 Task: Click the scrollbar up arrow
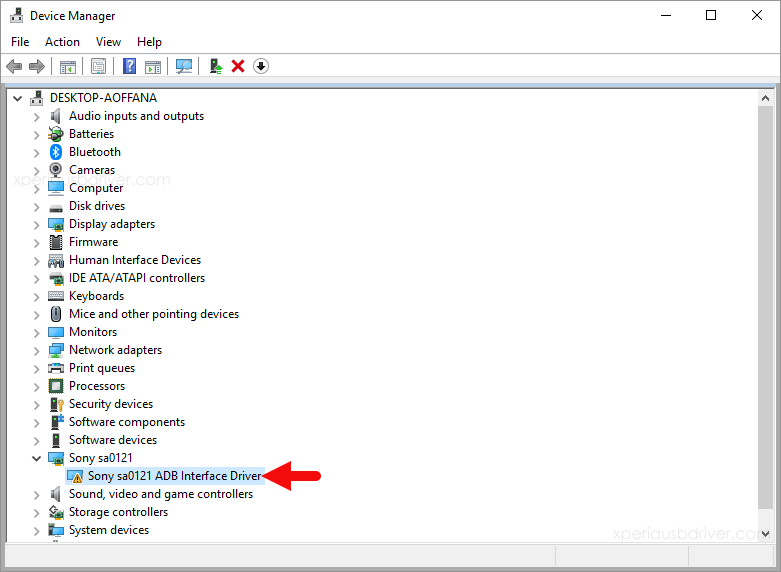click(x=766, y=98)
